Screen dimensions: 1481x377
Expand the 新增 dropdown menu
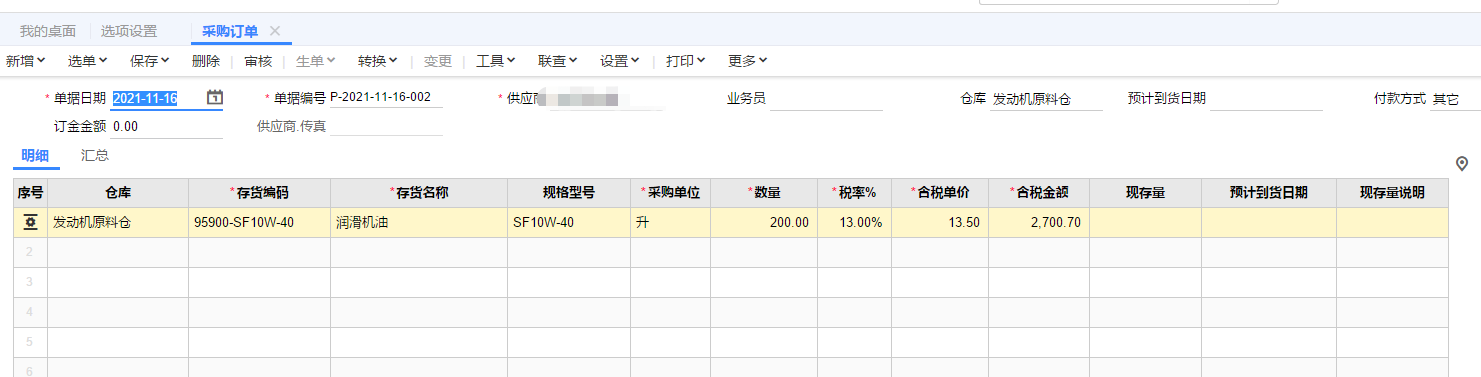coord(26,61)
